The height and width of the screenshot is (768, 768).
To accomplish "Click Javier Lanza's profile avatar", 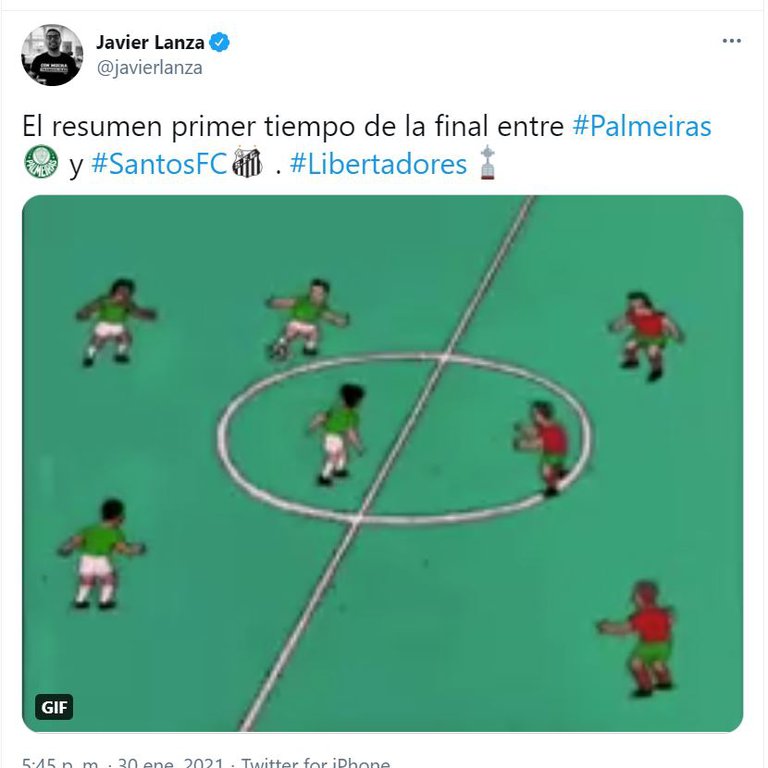I will tap(52, 55).
